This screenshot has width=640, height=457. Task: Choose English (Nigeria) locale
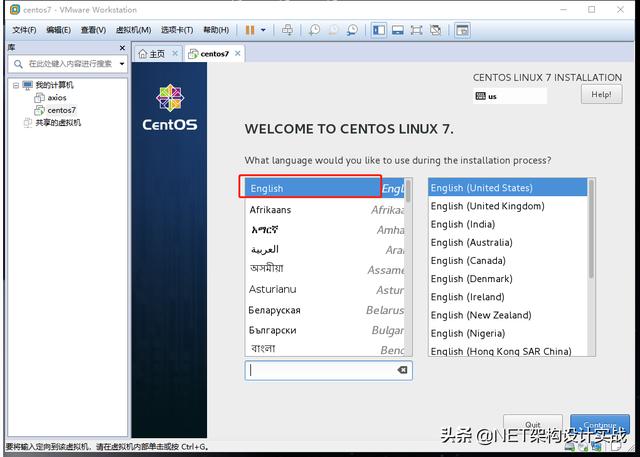508,333
